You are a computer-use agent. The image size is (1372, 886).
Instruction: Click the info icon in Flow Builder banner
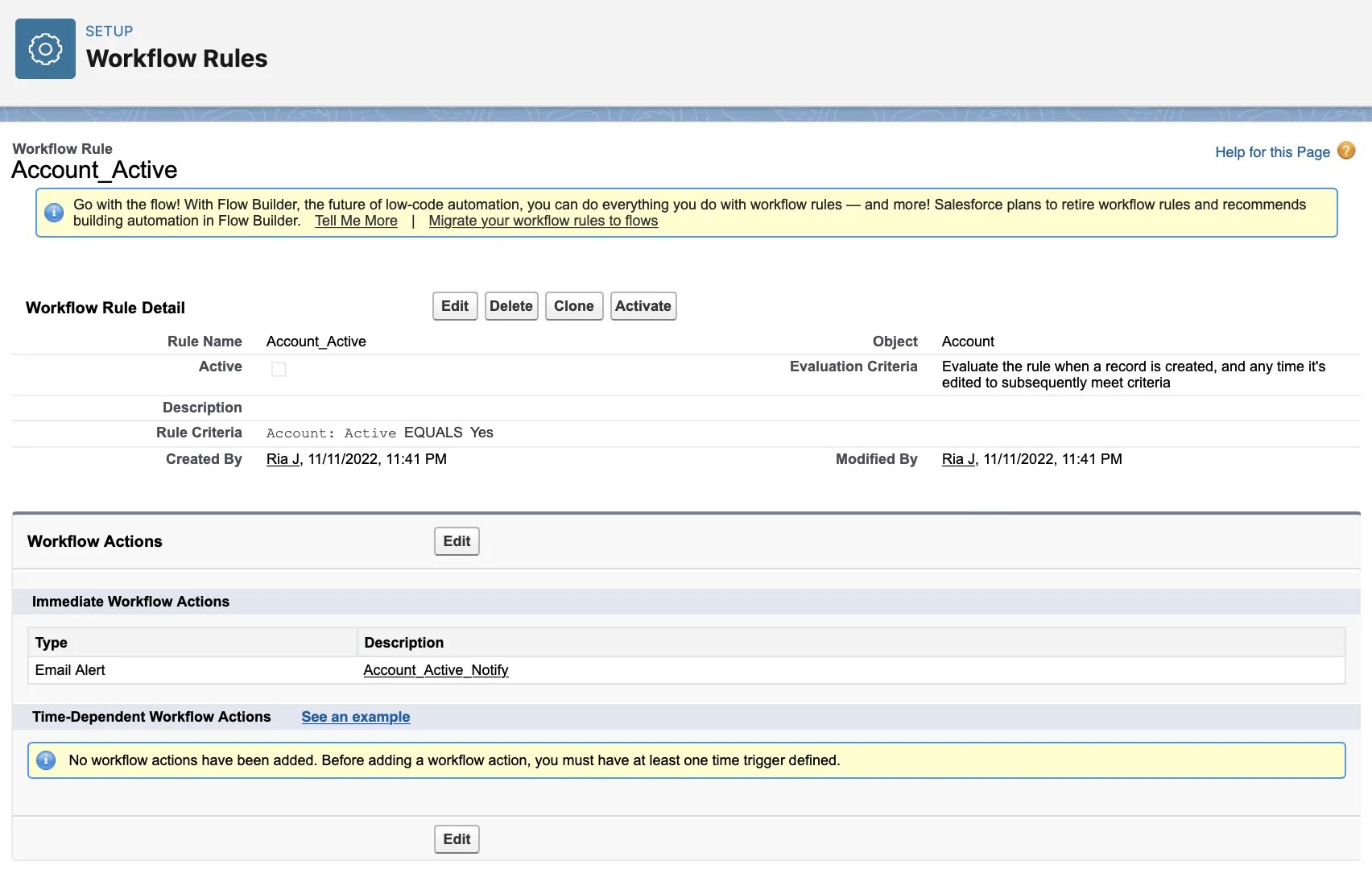coord(54,213)
